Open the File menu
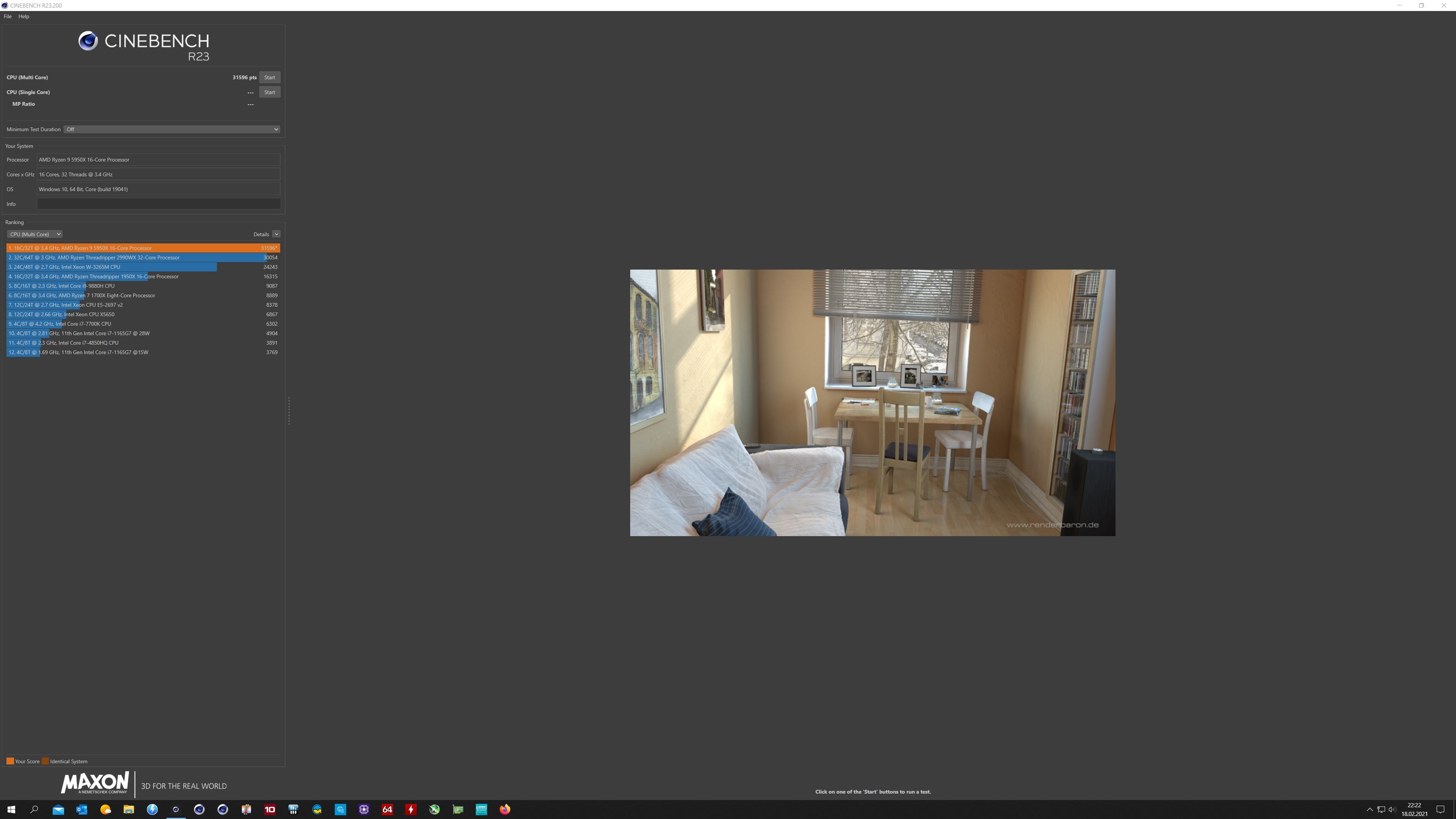The width and height of the screenshot is (1456, 819). click(7, 16)
